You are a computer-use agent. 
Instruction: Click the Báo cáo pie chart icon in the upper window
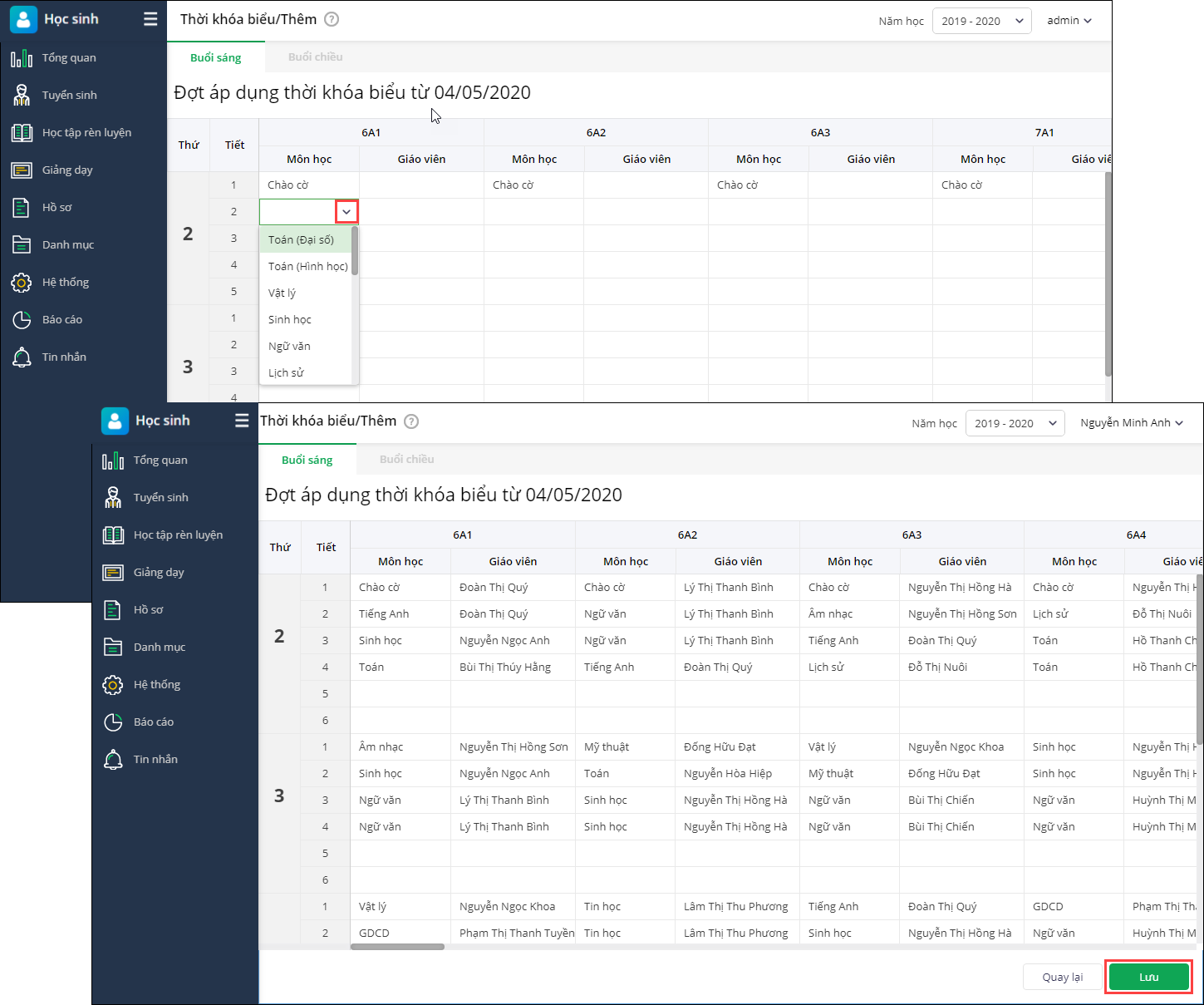22,320
